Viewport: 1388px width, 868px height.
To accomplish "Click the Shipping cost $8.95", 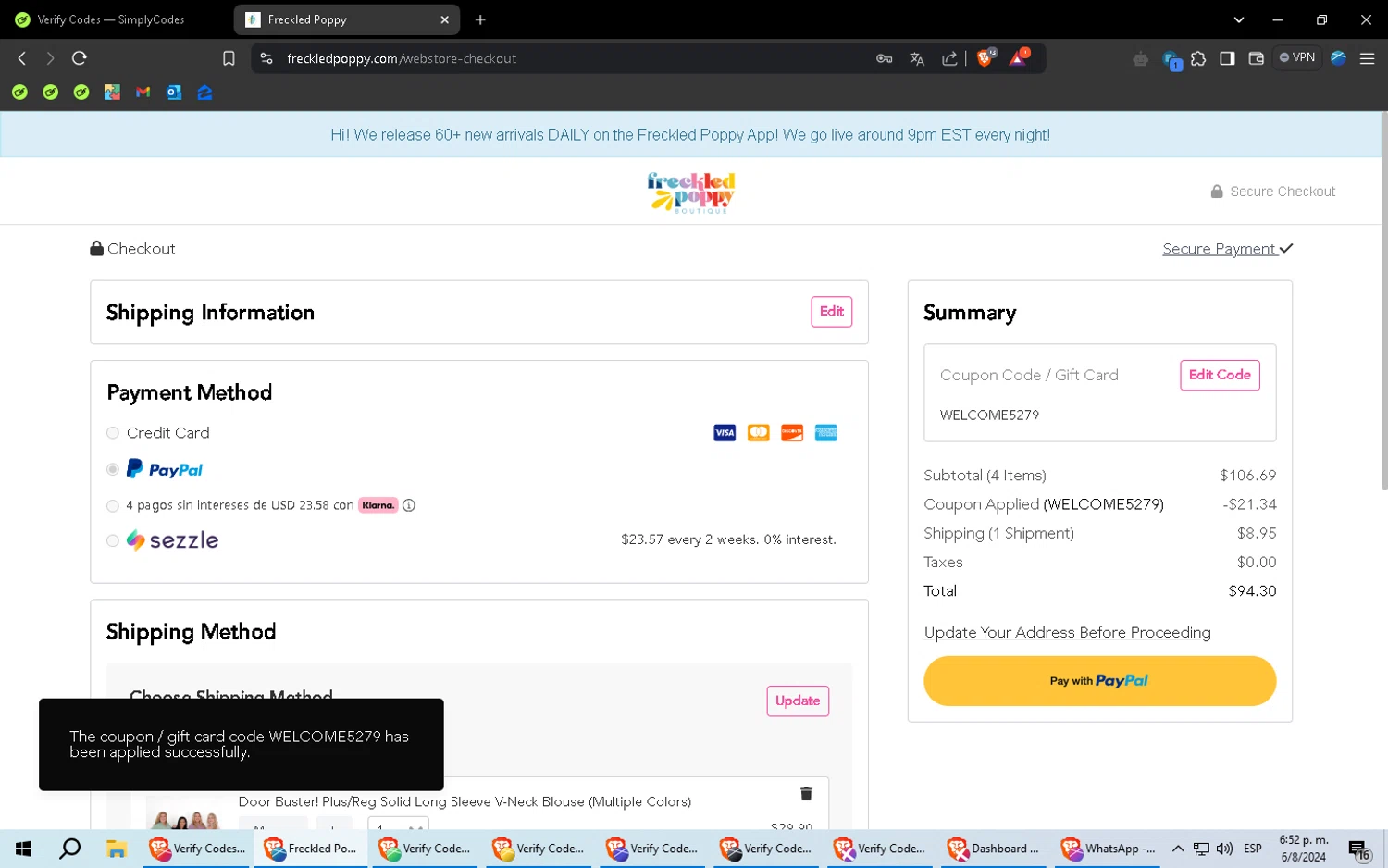I will point(1257,533).
